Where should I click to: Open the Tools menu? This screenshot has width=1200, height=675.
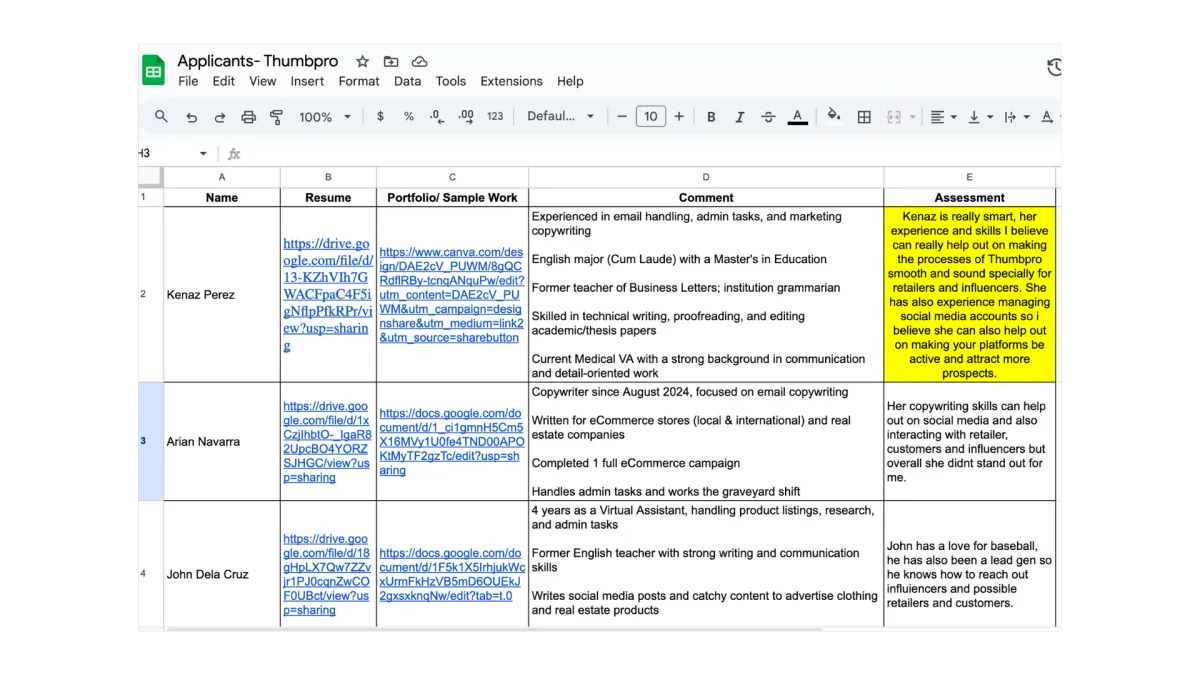(451, 81)
